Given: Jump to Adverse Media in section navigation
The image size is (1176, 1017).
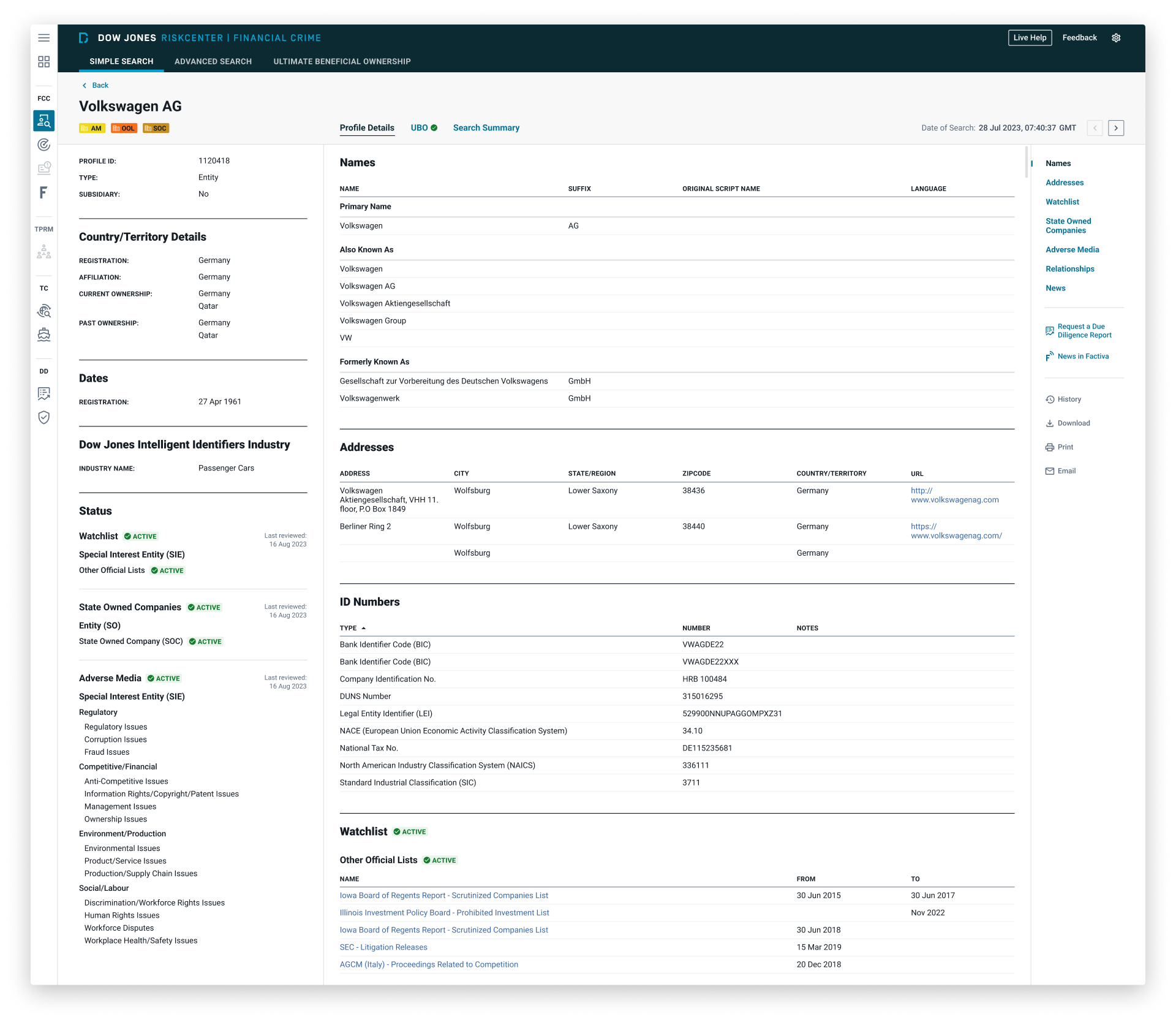Looking at the screenshot, I should tap(1072, 250).
